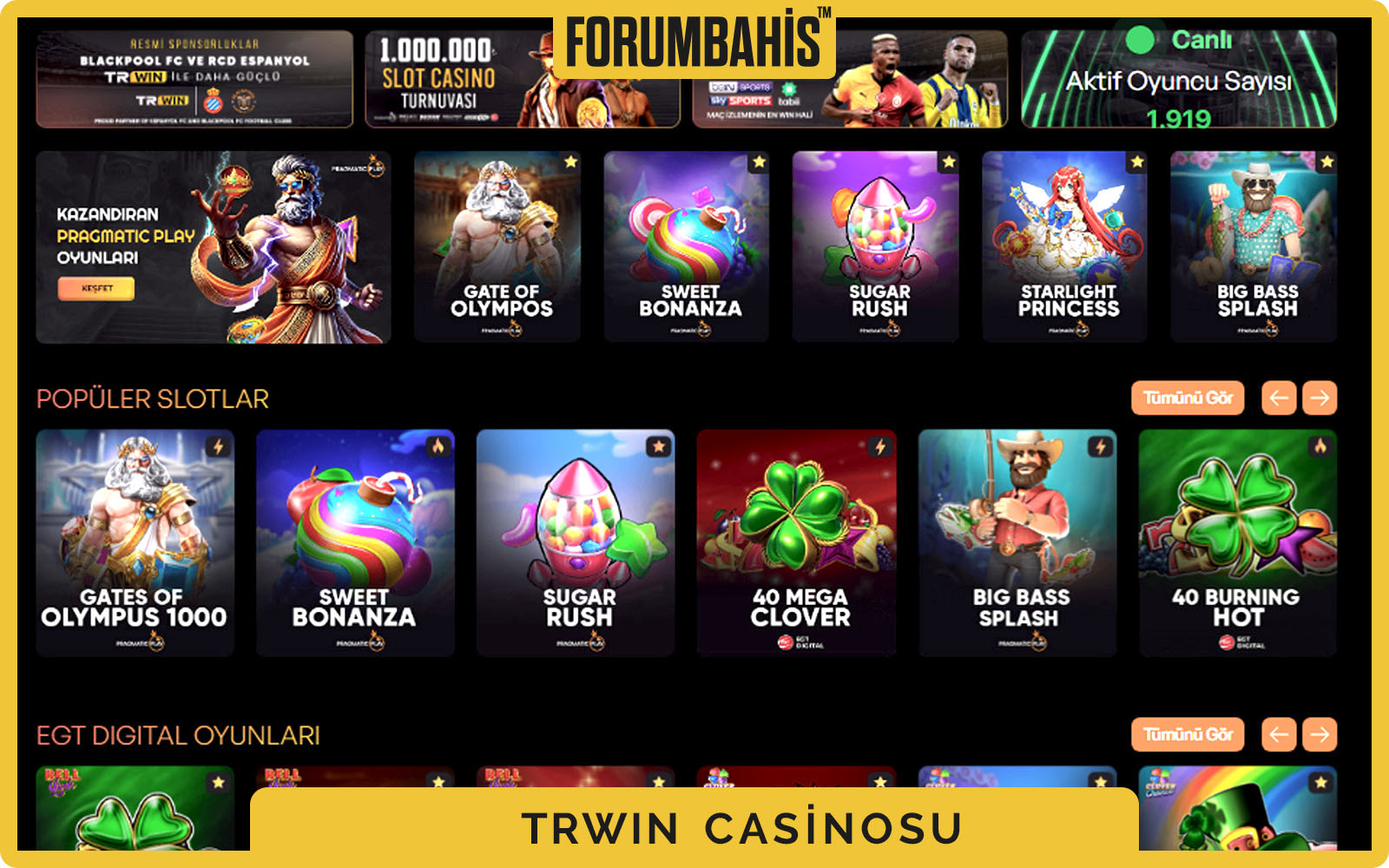The height and width of the screenshot is (868, 1389).
Task: Open the 1.000.000 Slot Casino Turnuvası banner
Action: coord(522,79)
